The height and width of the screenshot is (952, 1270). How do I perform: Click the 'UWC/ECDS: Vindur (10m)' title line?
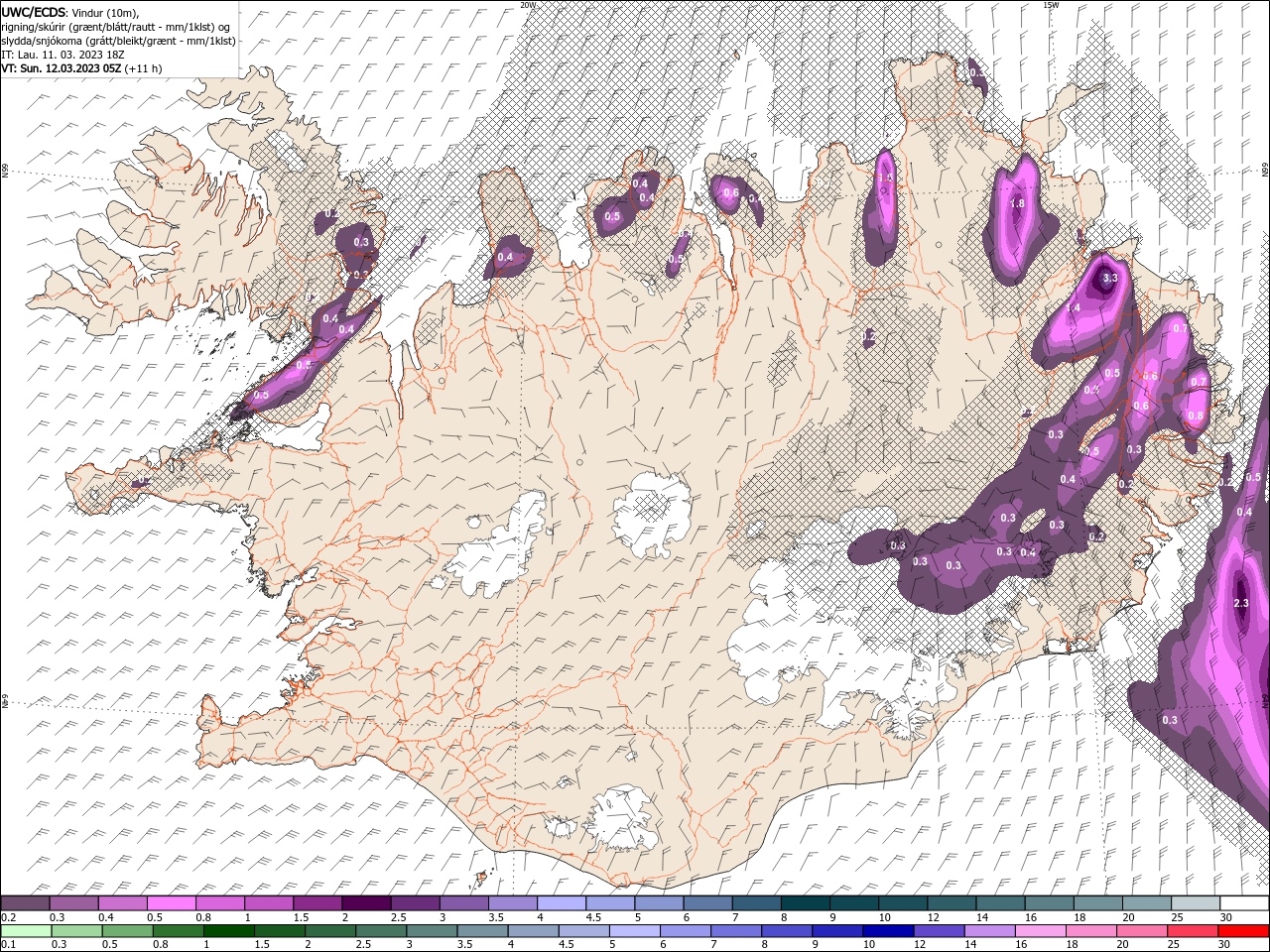coord(70,12)
